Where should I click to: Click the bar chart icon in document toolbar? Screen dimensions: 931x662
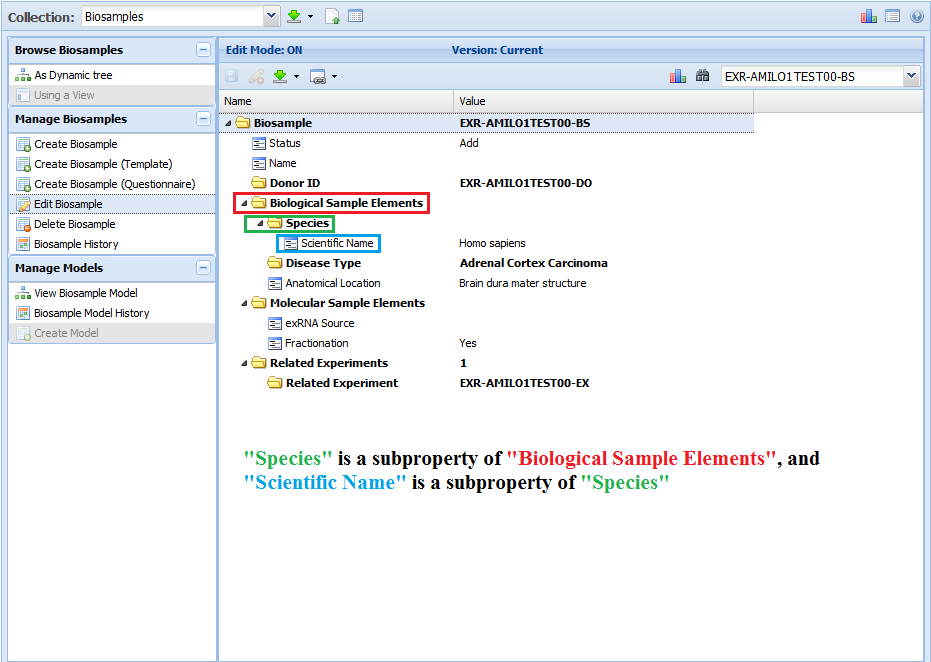tap(678, 76)
